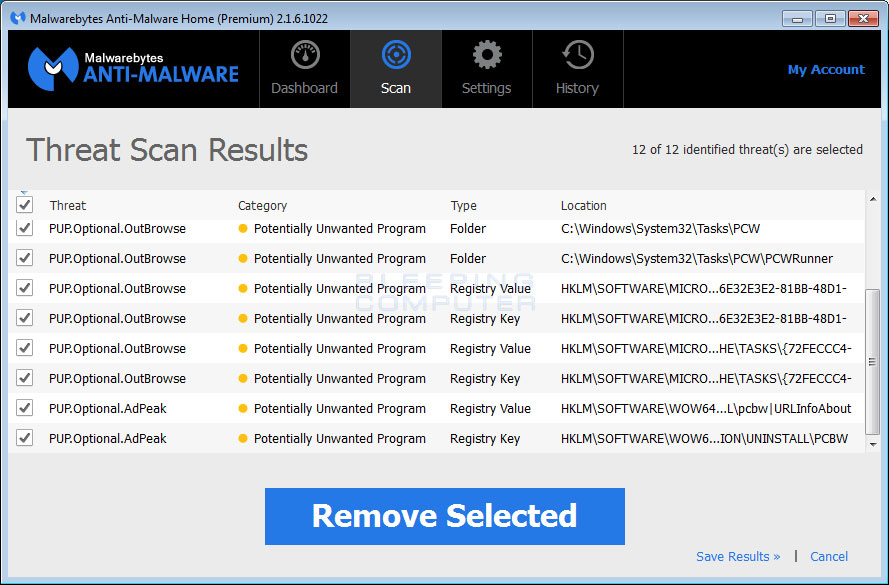Open the My Account link
The height and width of the screenshot is (585, 889).
point(826,70)
